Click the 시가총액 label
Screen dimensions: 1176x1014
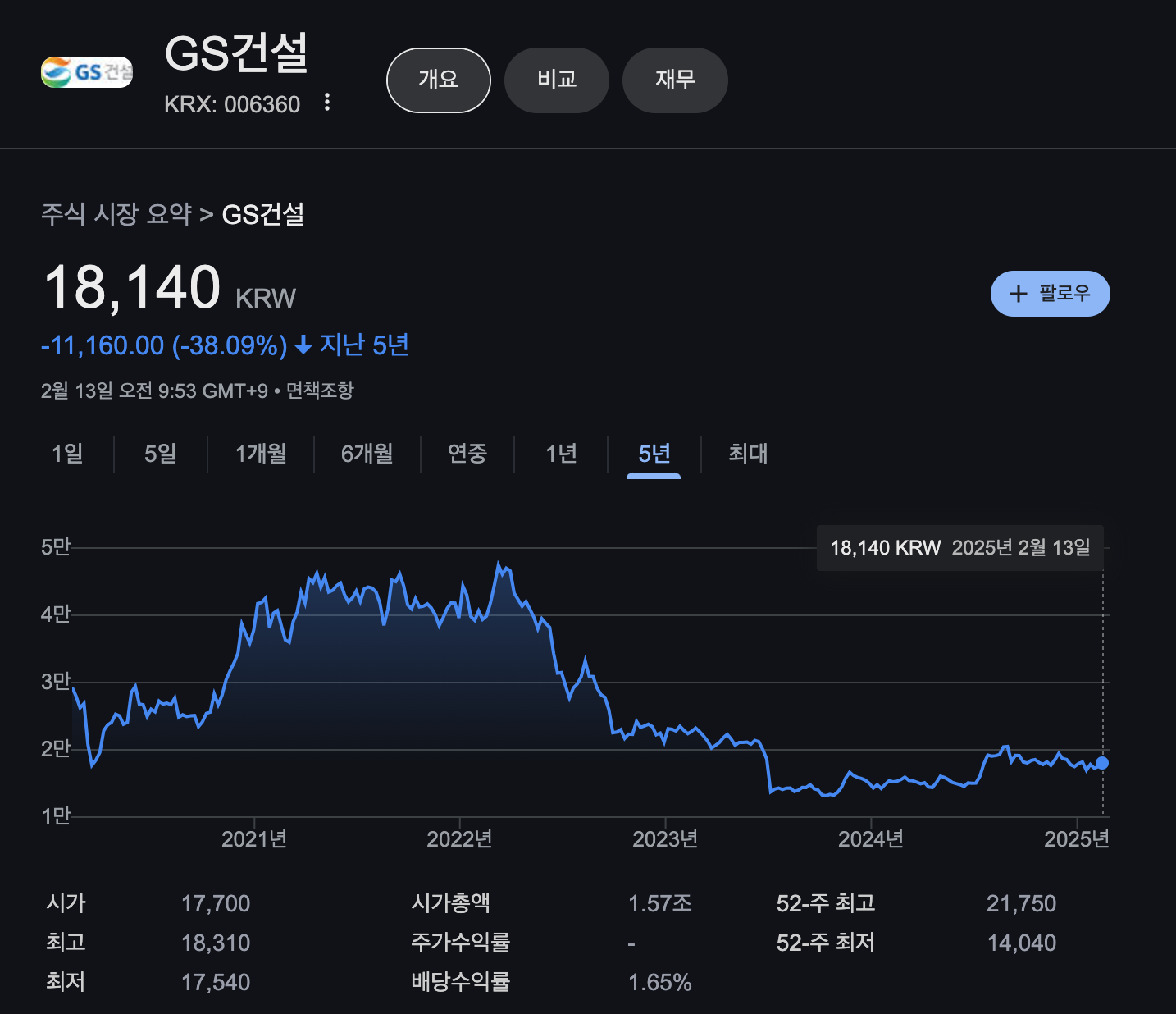(x=450, y=903)
